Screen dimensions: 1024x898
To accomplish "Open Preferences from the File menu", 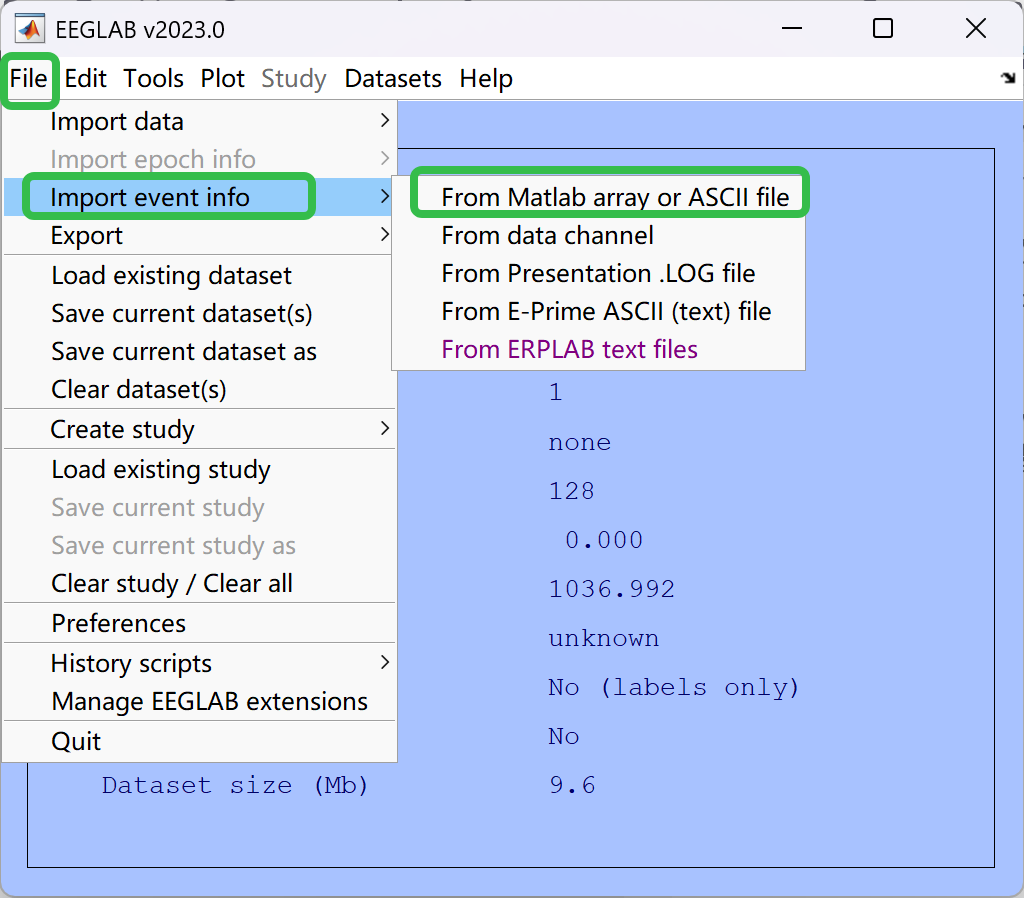I will point(199,622).
